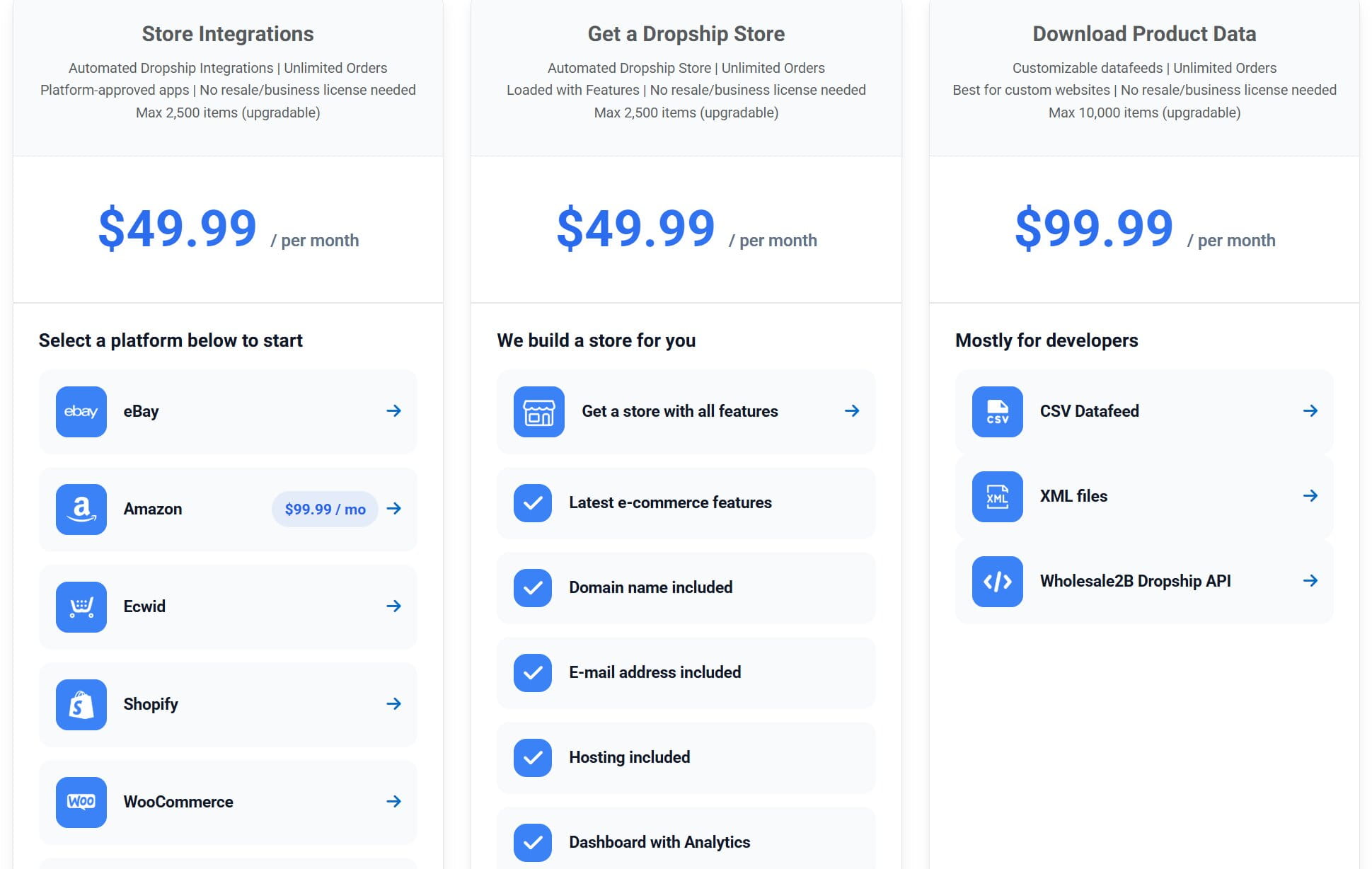Click the eBay logo icon

(81, 411)
